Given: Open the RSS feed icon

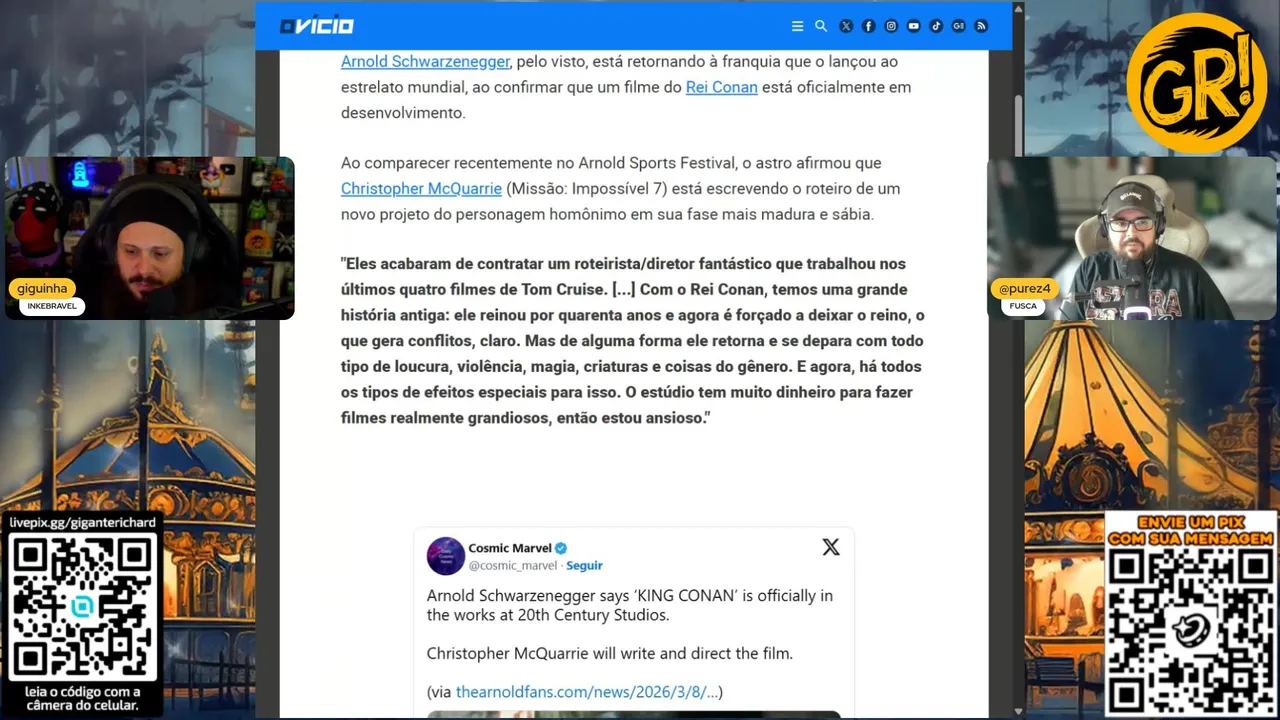Looking at the screenshot, I should pyautogui.click(x=981, y=26).
